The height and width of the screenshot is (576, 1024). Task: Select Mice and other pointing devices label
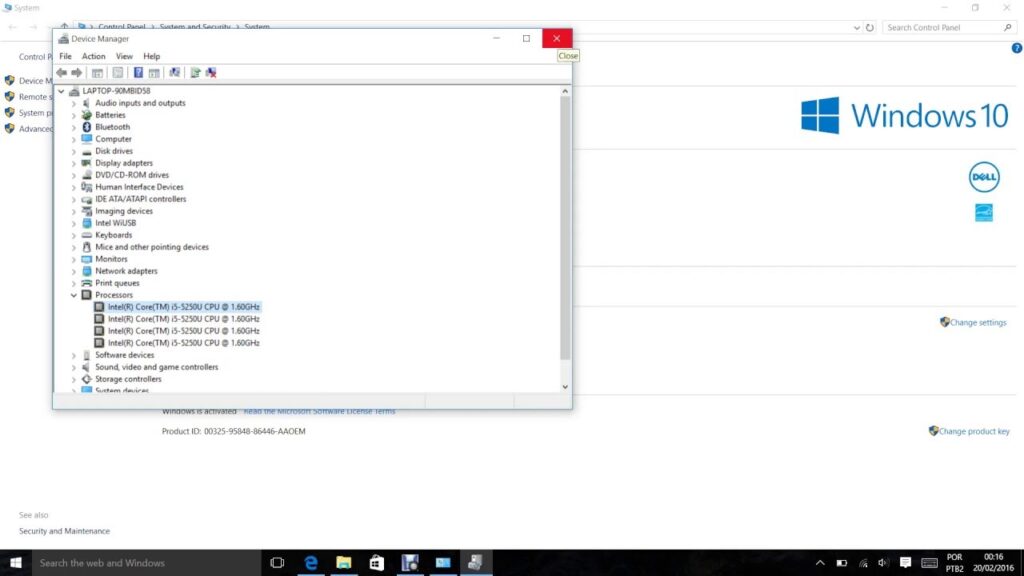click(152, 247)
